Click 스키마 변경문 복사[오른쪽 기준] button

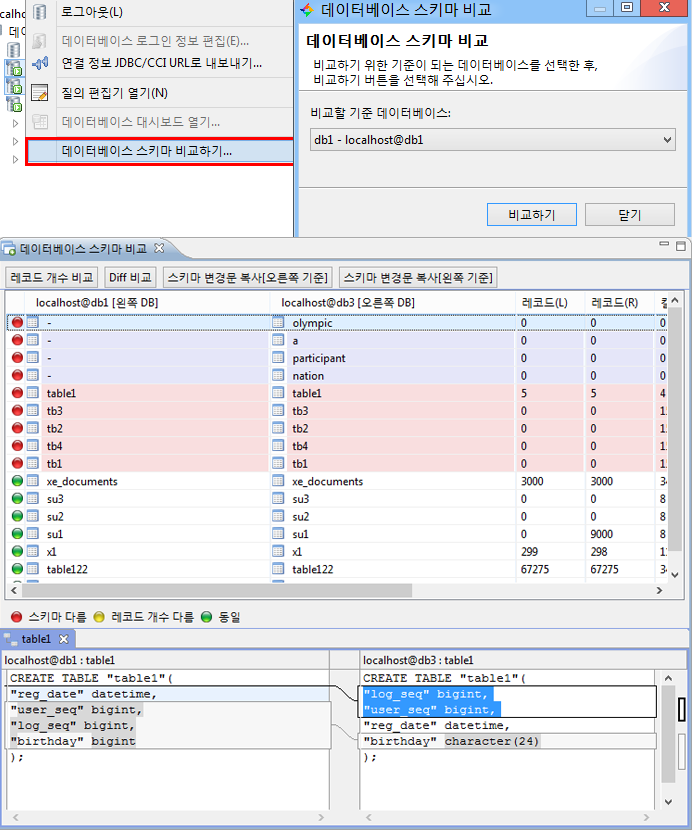tap(247, 277)
